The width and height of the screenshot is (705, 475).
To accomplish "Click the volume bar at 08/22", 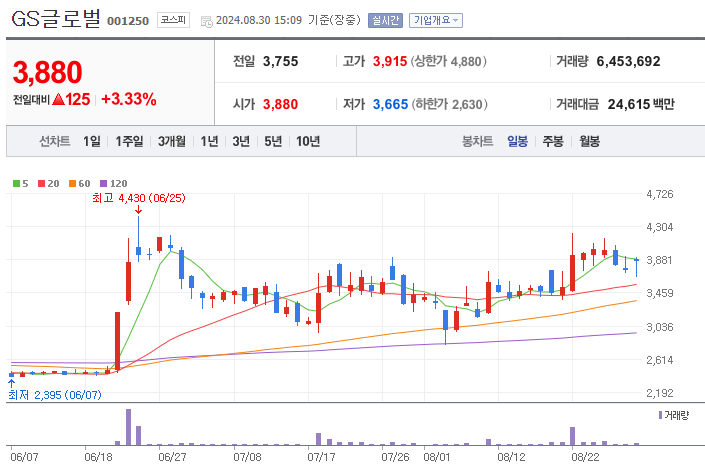I will (x=572, y=436).
